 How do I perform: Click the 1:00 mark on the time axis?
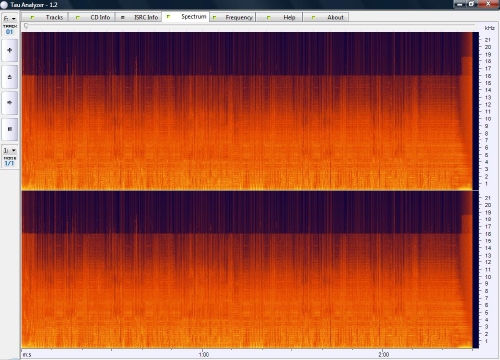204,354
